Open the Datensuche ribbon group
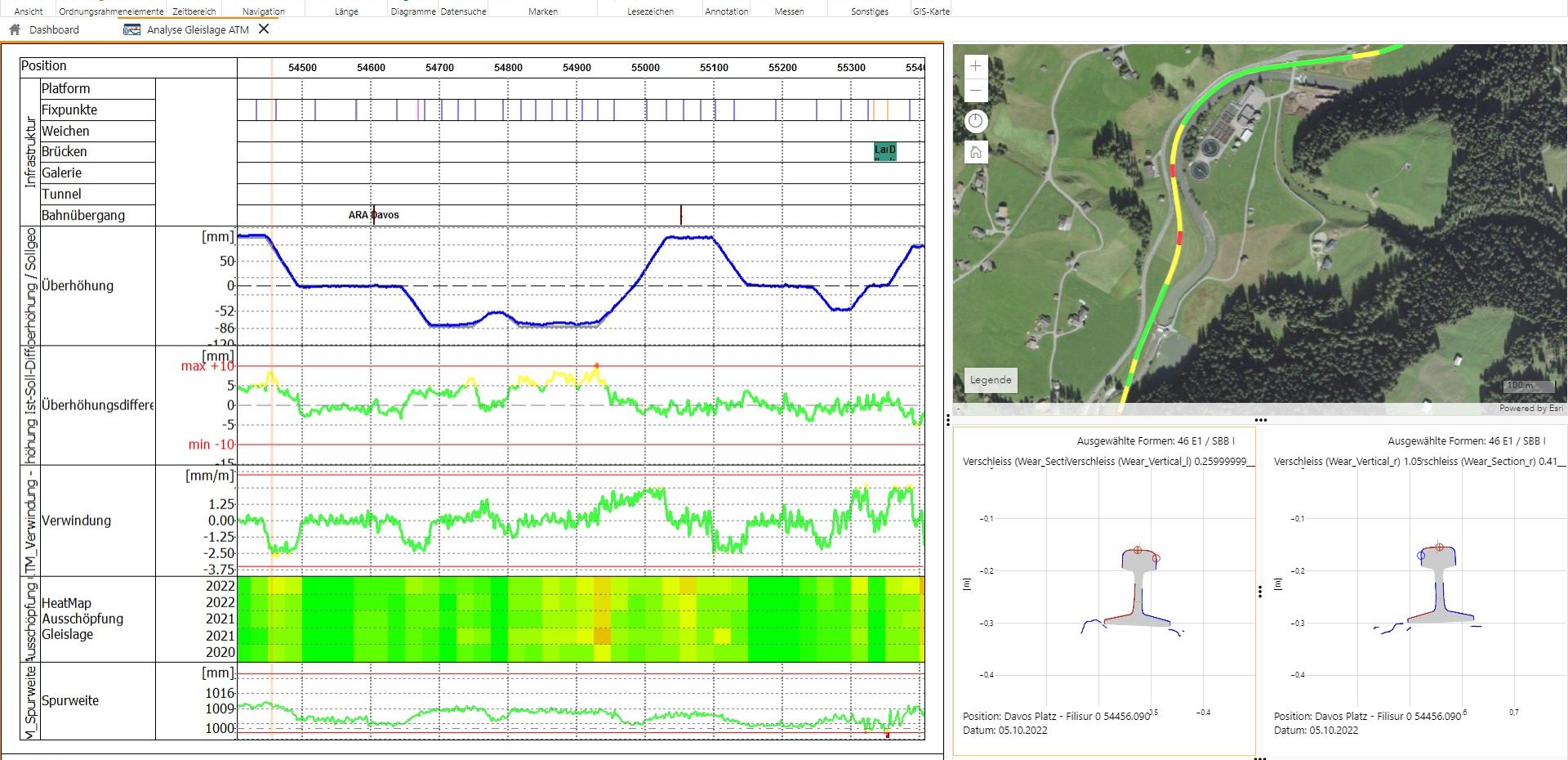The height and width of the screenshot is (760, 1568). pyautogui.click(x=463, y=11)
